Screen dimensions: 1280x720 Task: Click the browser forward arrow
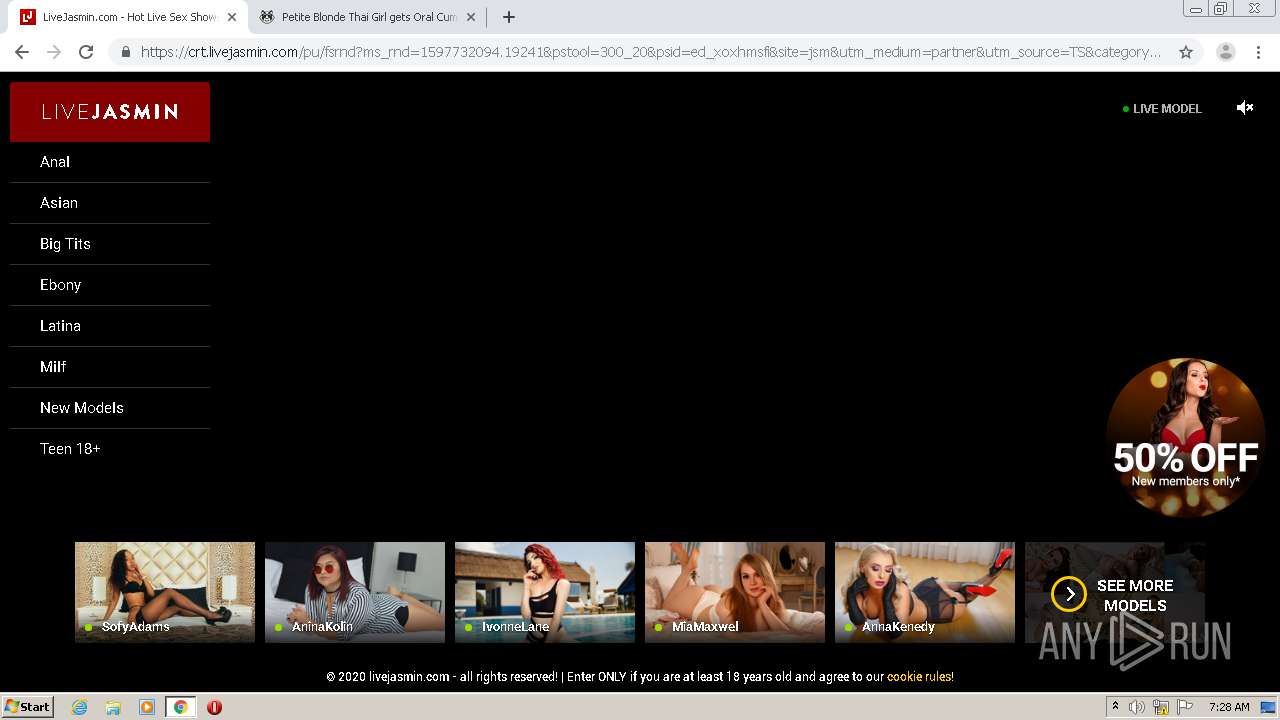pos(54,52)
